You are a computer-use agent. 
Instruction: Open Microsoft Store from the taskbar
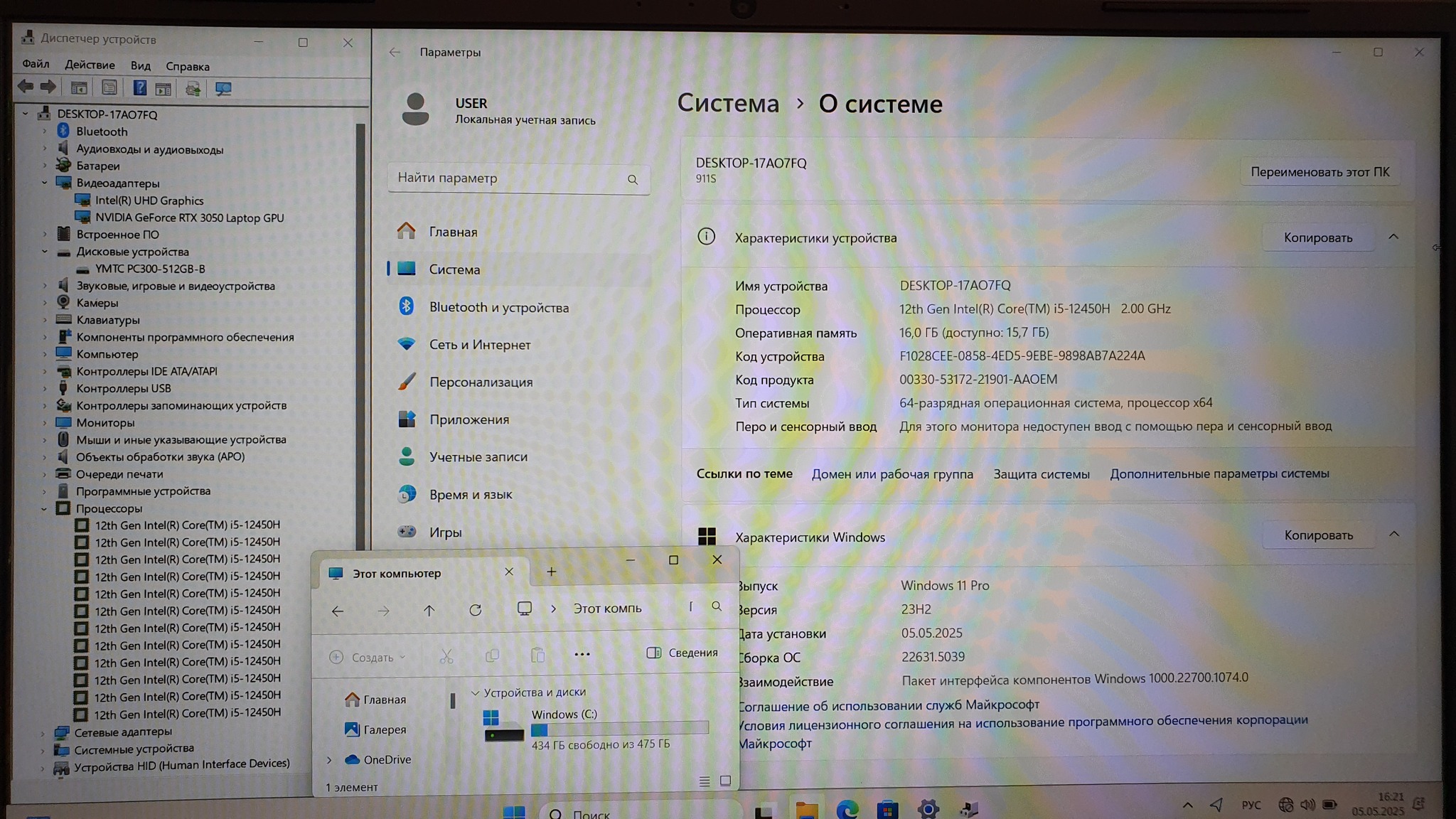[887, 809]
